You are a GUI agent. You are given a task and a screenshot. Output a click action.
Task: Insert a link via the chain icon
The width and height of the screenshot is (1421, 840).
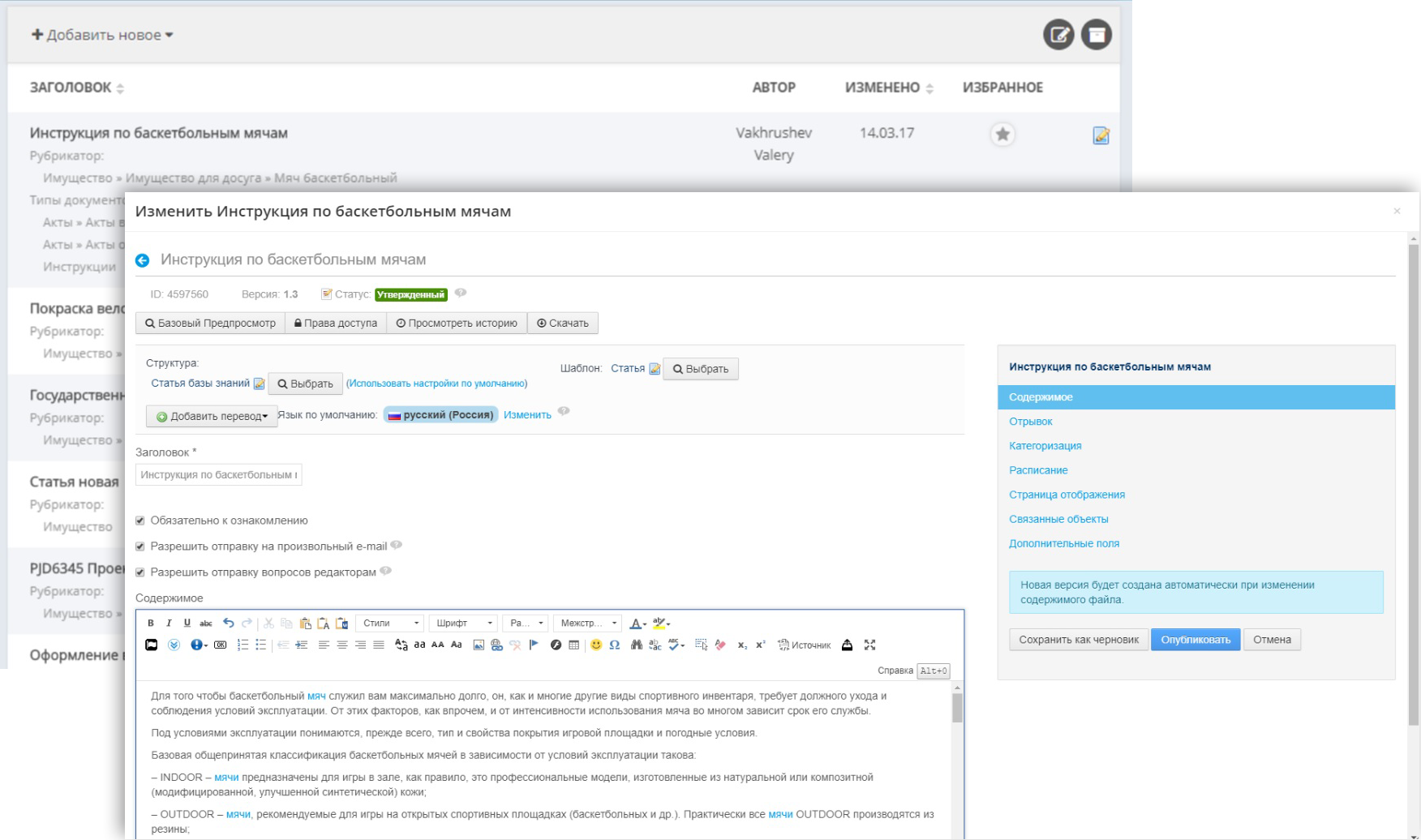coord(496,645)
